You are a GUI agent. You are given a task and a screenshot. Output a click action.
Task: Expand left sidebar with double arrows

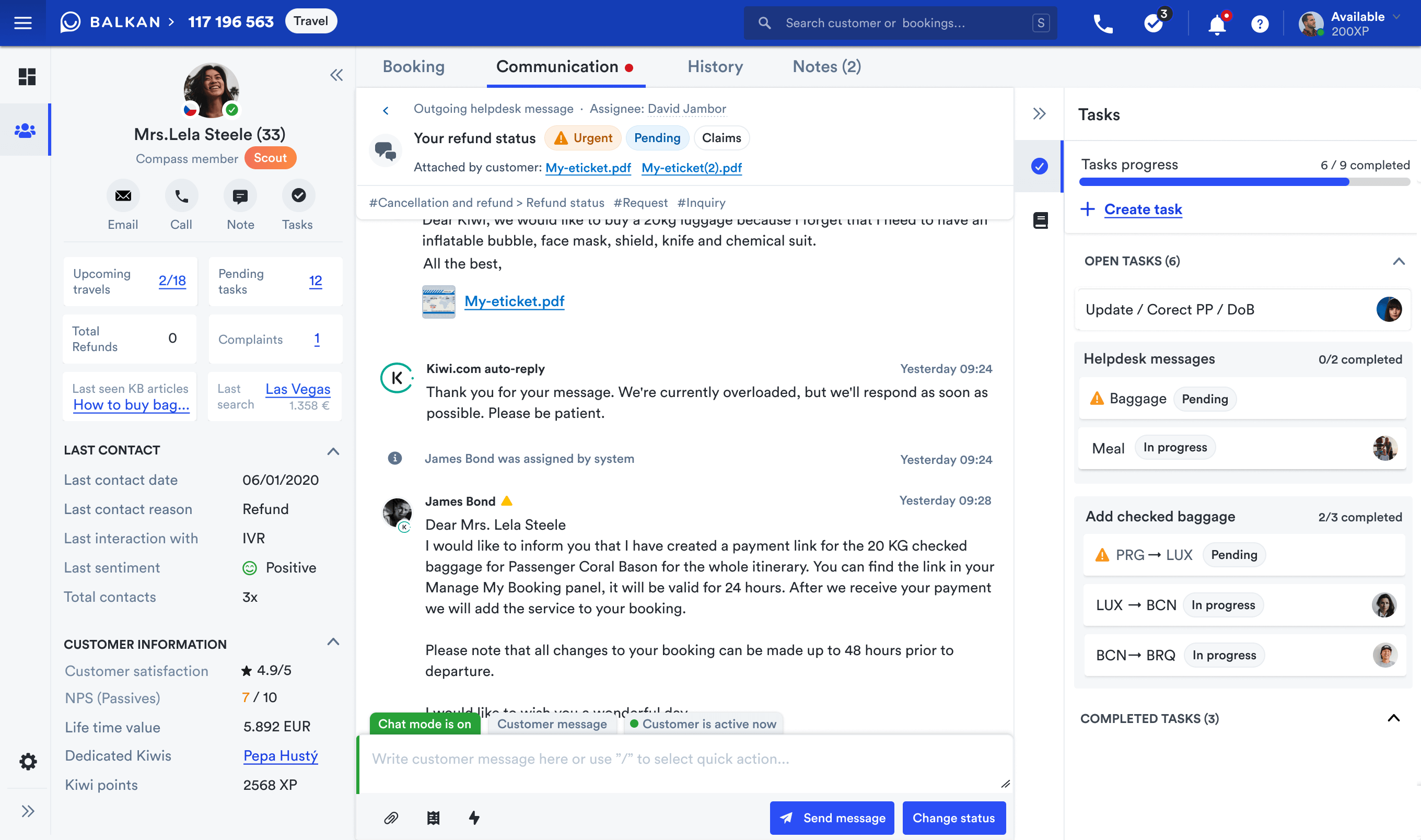click(x=28, y=811)
